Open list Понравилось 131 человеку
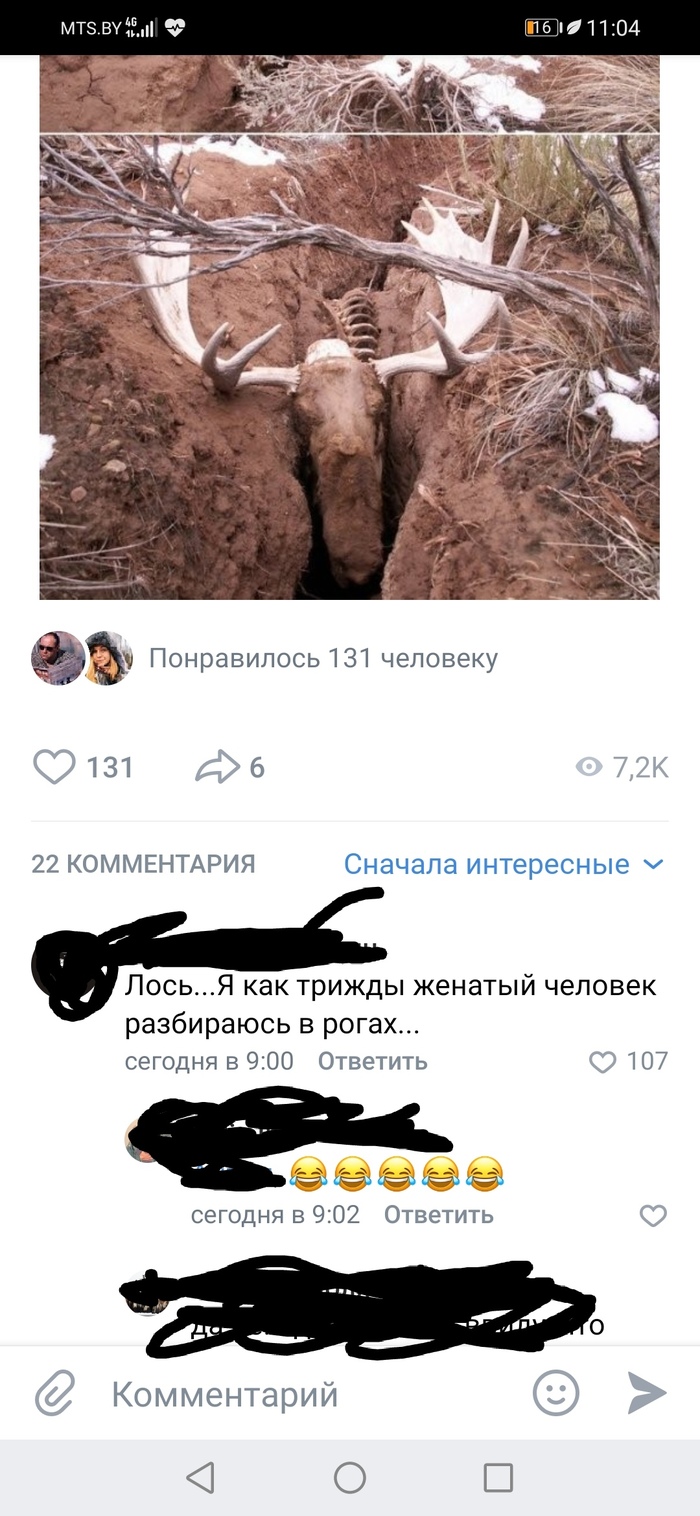The height and width of the screenshot is (1516, 700). 323,658
